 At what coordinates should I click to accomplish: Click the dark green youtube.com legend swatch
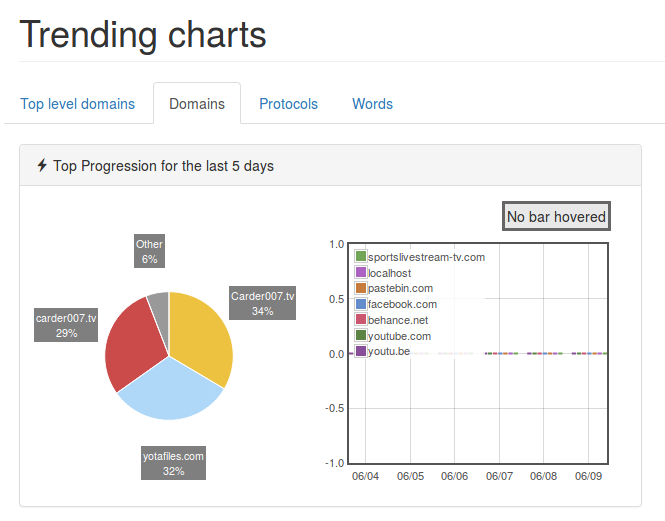(361, 336)
